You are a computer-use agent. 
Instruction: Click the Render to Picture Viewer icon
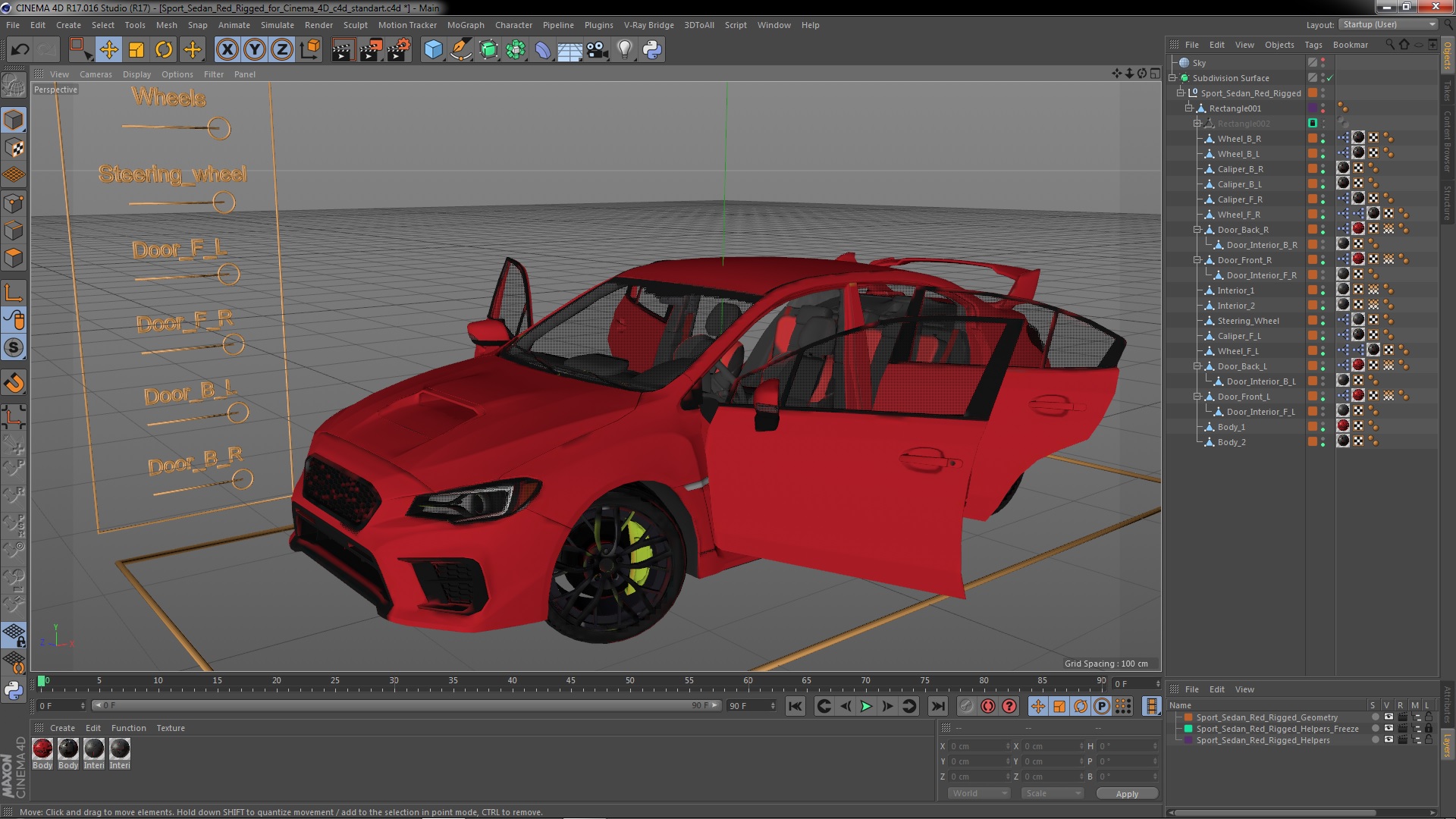click(x=371, y=50)
